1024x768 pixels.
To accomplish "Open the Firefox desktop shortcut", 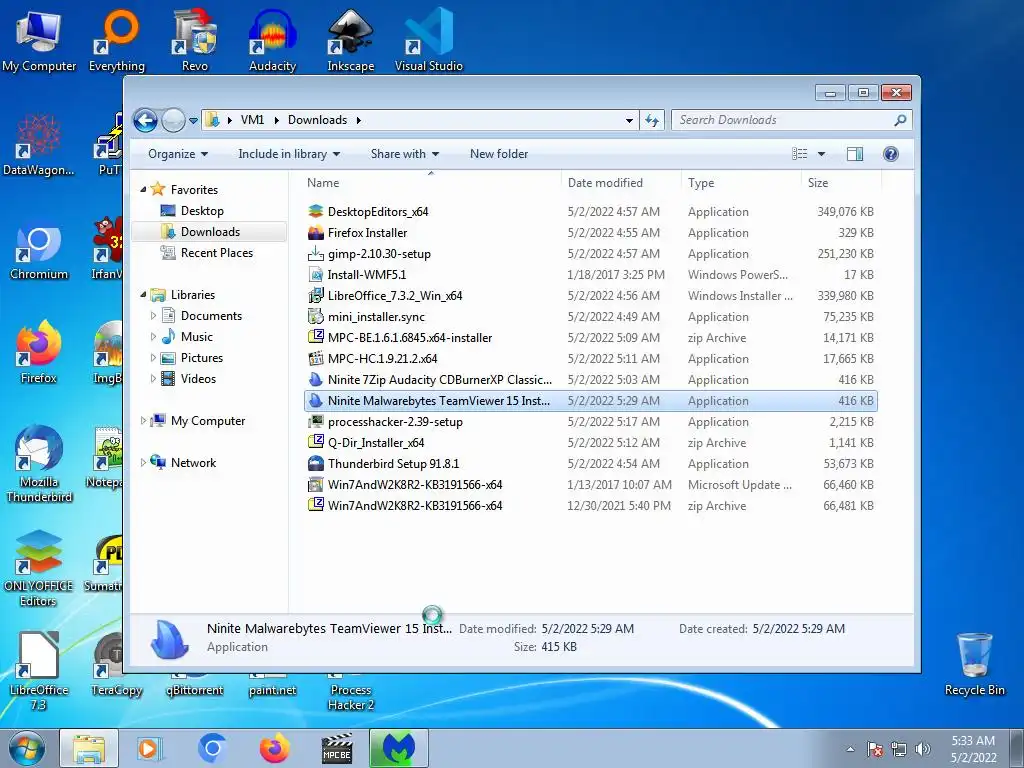I will pyautogui.click(x=39, y=353).
